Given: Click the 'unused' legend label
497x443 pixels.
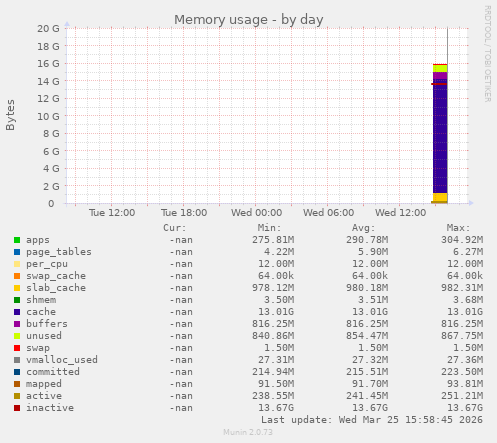Looking at the screenshot, I should coord(44,336).
